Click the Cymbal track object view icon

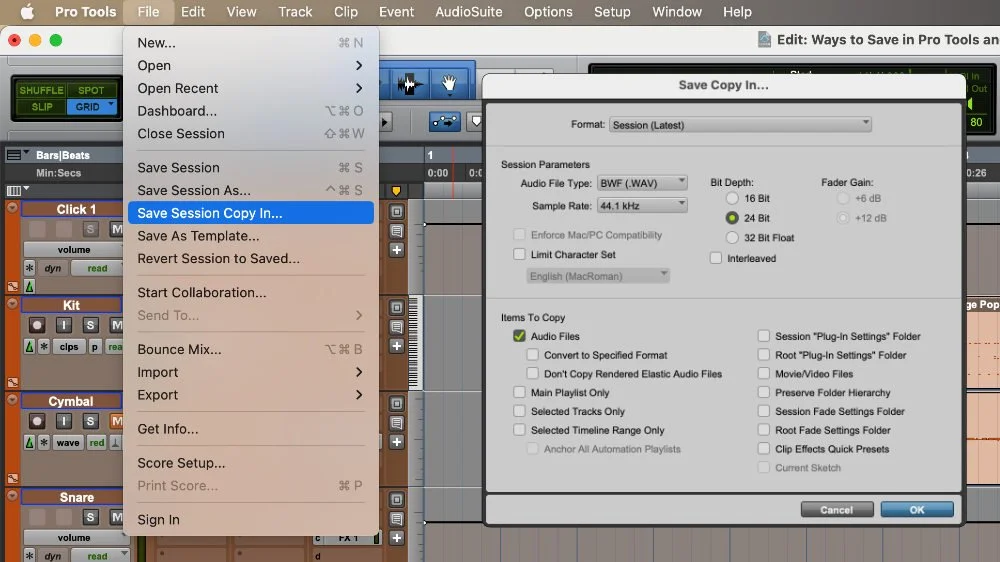click(x=397, y=404)
